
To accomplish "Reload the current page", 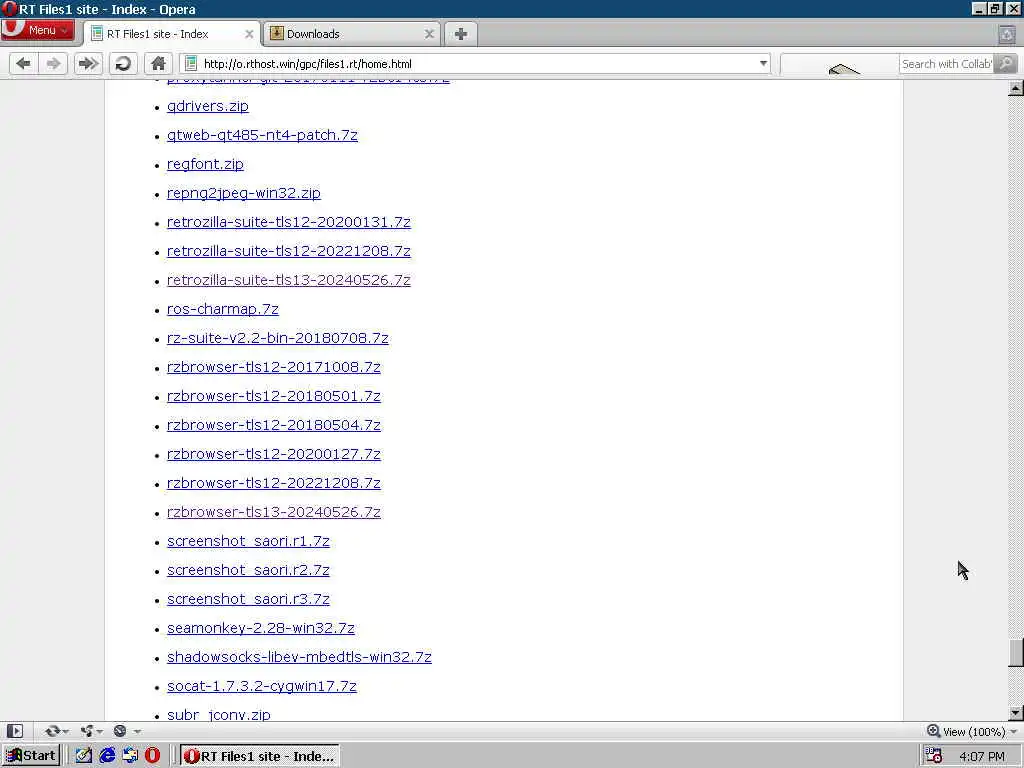I will (123, 63).
